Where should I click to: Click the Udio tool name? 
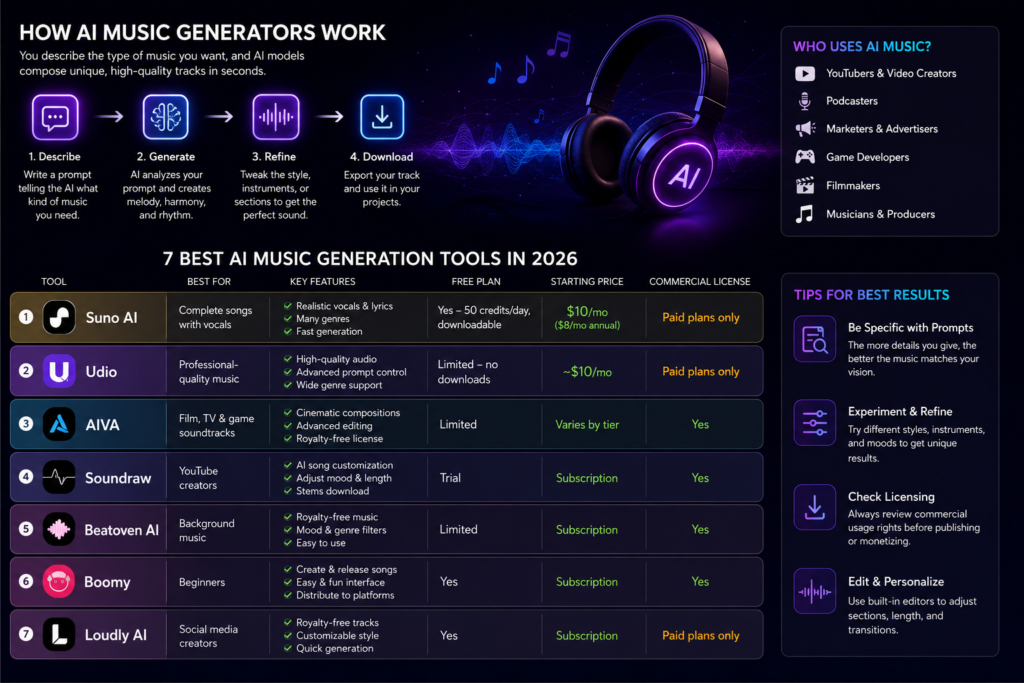tap(101, 372)
